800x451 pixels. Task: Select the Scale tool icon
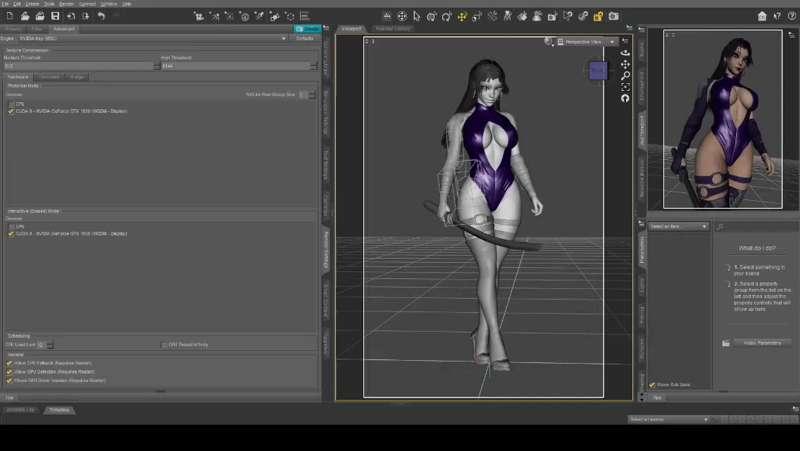[477, 16]
